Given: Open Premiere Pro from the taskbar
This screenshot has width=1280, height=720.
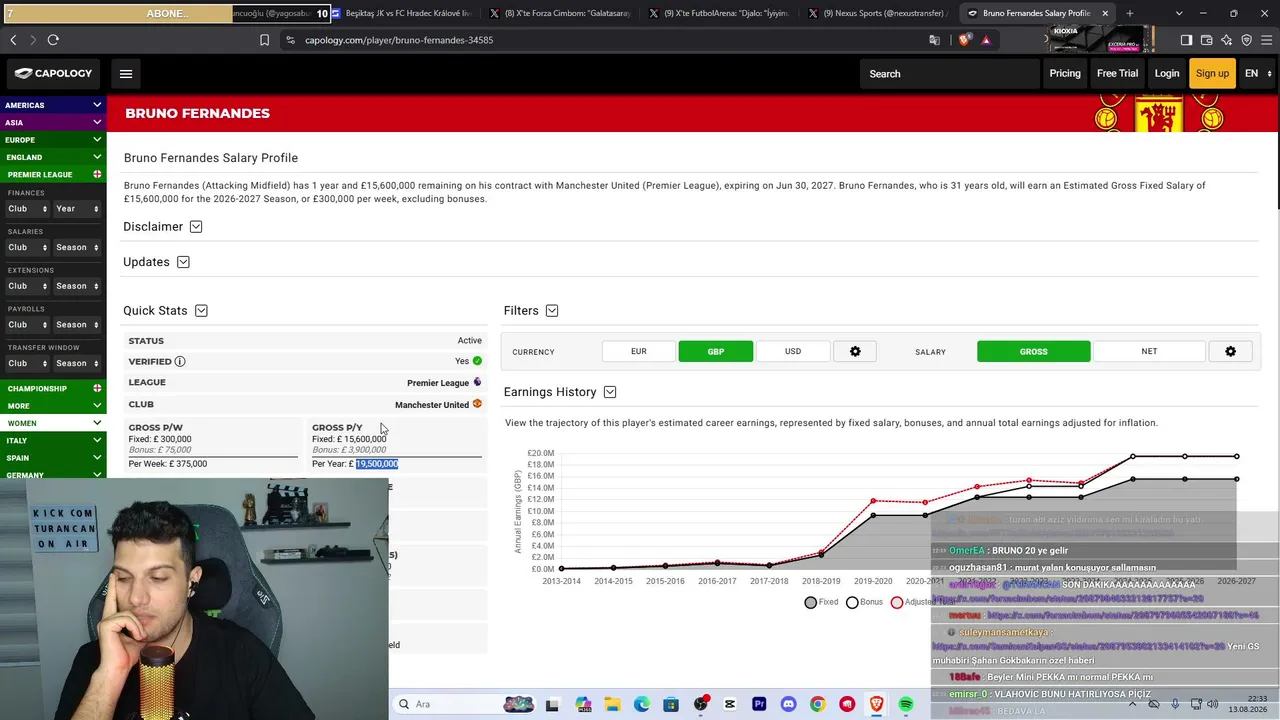Looking at the screenshot, I should point(759,704).
